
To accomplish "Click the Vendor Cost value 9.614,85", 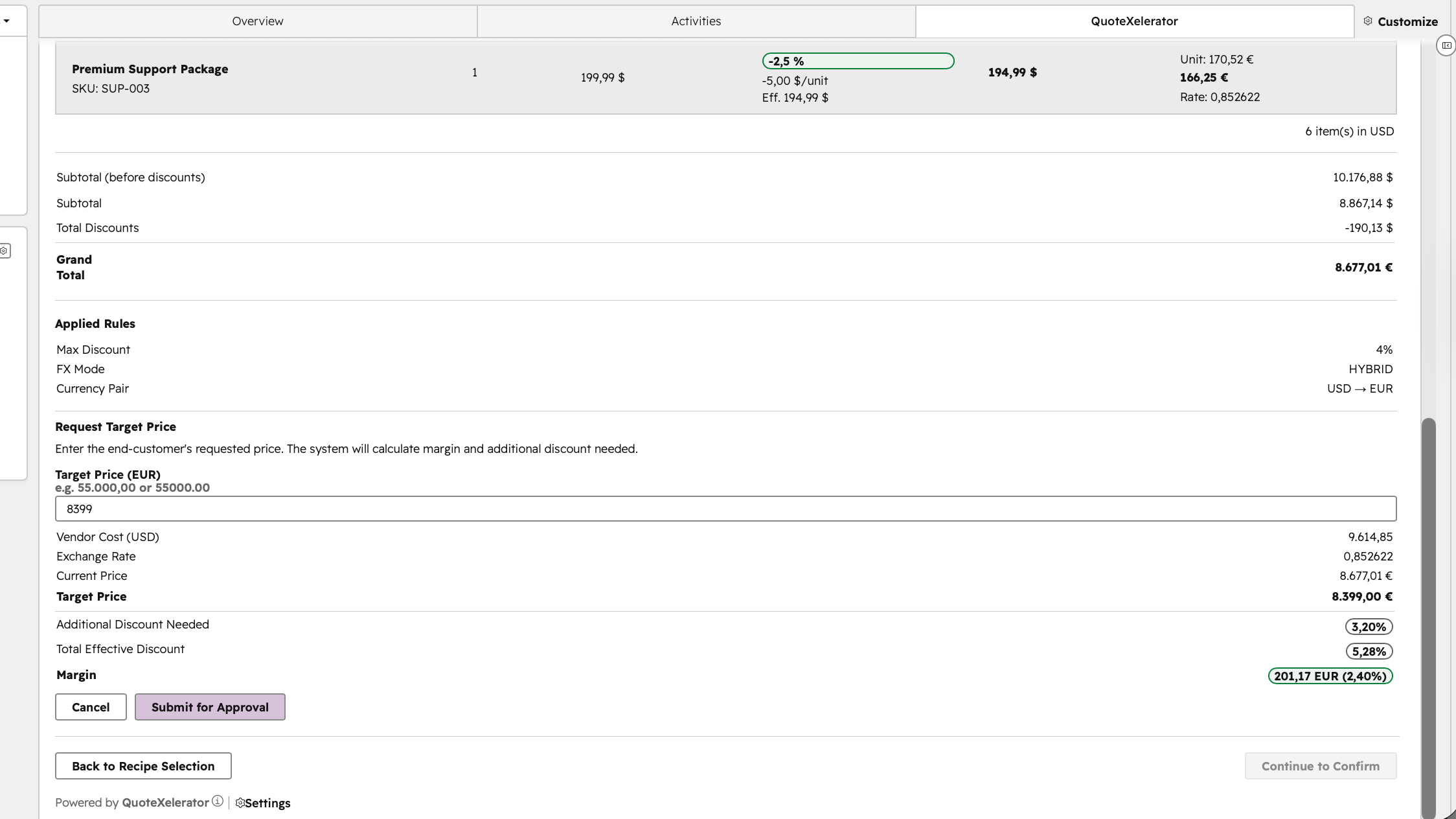I will click(x=1371, y=537).
